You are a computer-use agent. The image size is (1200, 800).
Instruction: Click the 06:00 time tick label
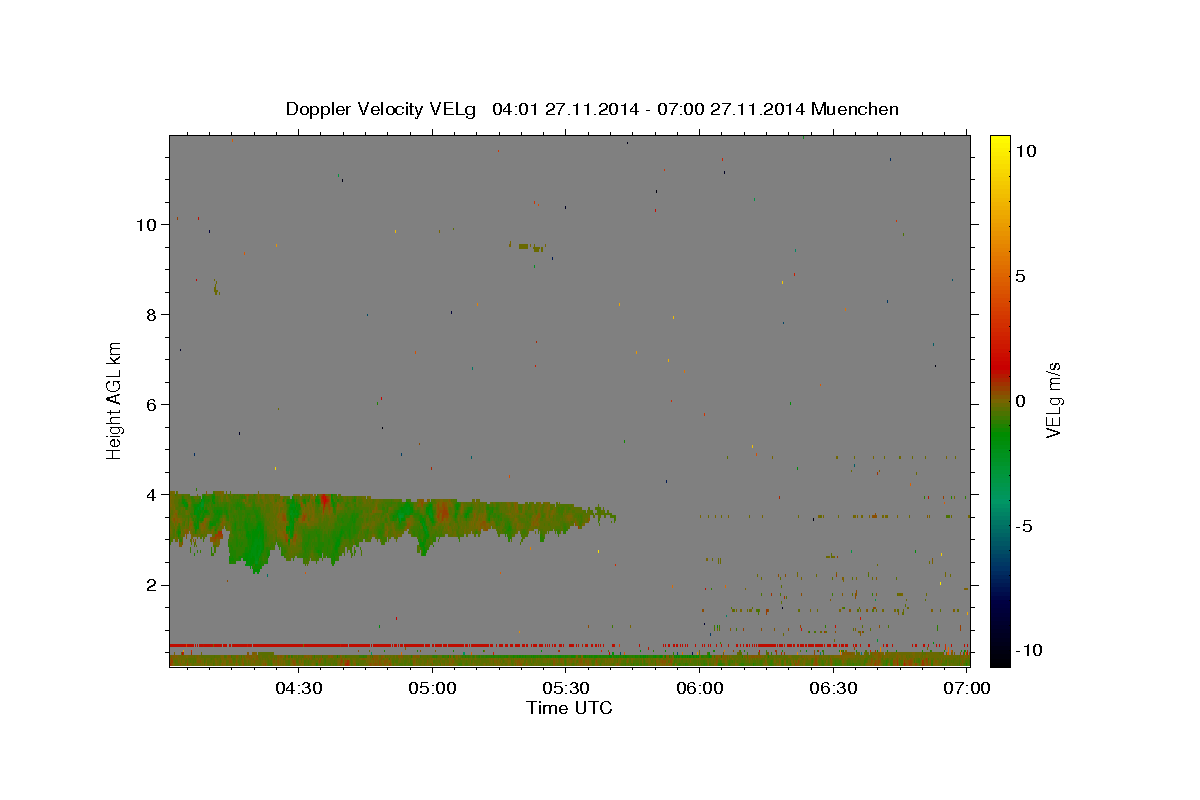click(700, 689)
